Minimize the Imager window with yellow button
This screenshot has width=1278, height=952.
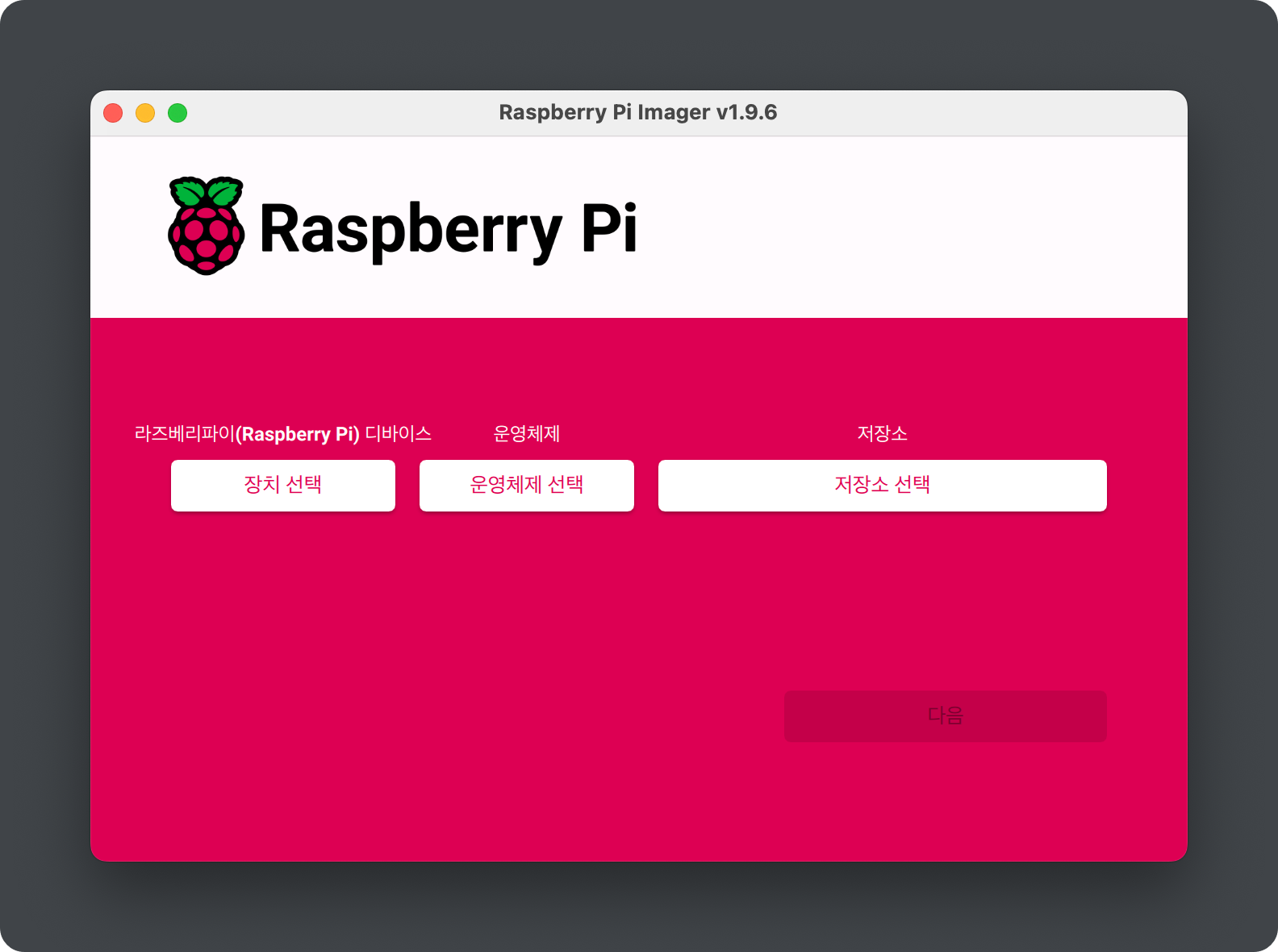pyautogui.click(x=145, y=113)
